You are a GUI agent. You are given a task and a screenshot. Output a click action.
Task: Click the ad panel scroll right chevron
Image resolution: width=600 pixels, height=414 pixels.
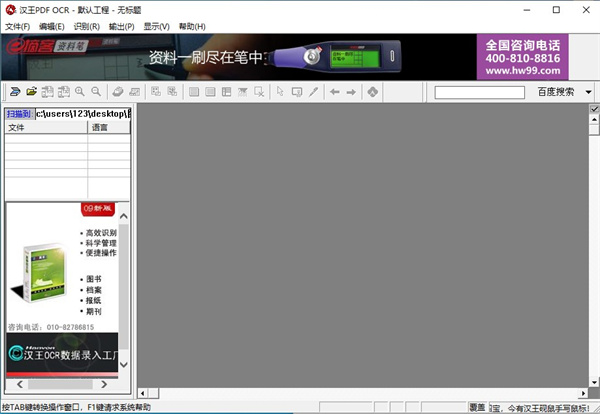(x=104, y=384)
